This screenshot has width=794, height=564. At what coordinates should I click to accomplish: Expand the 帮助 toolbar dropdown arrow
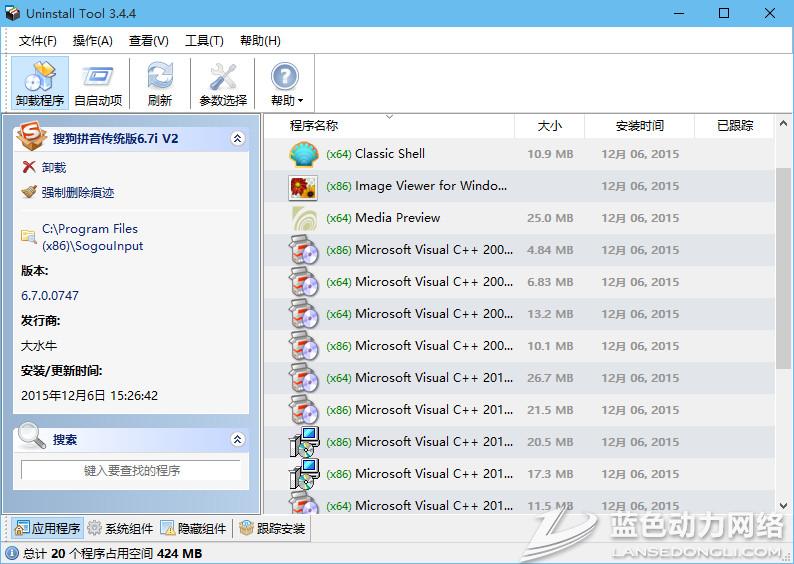300,102
